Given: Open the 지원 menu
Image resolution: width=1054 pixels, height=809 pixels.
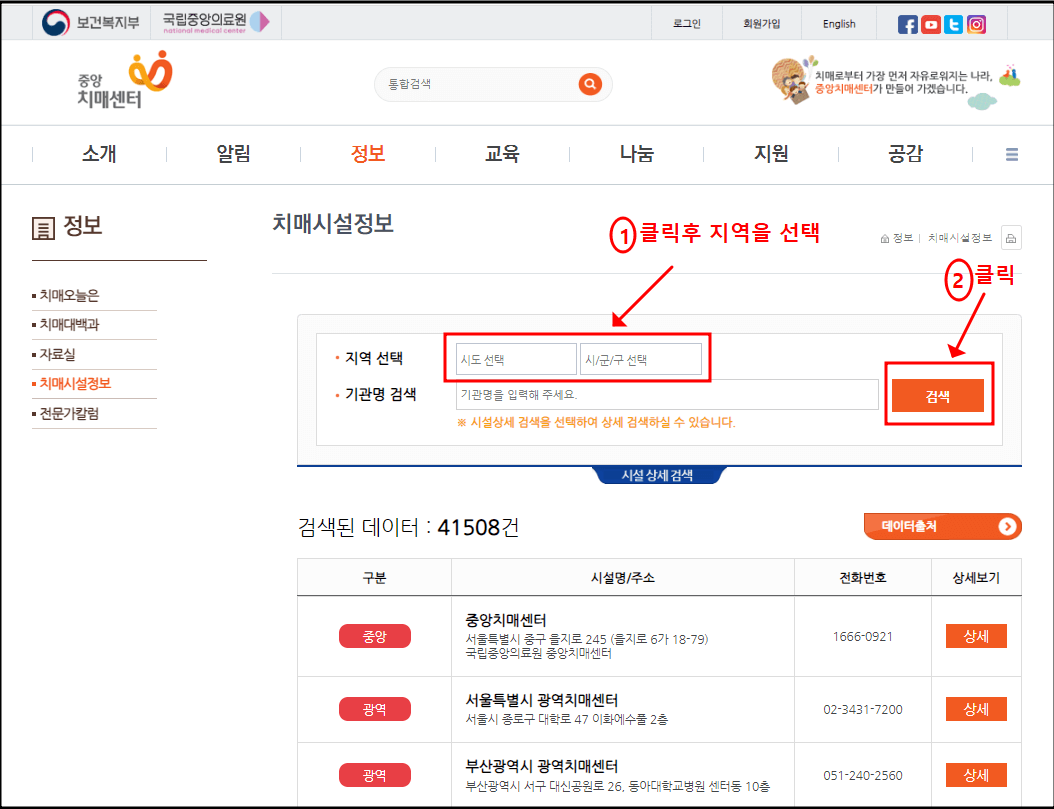Looking at the screenshot, I should pyautogui.click(x=769, y=154).
